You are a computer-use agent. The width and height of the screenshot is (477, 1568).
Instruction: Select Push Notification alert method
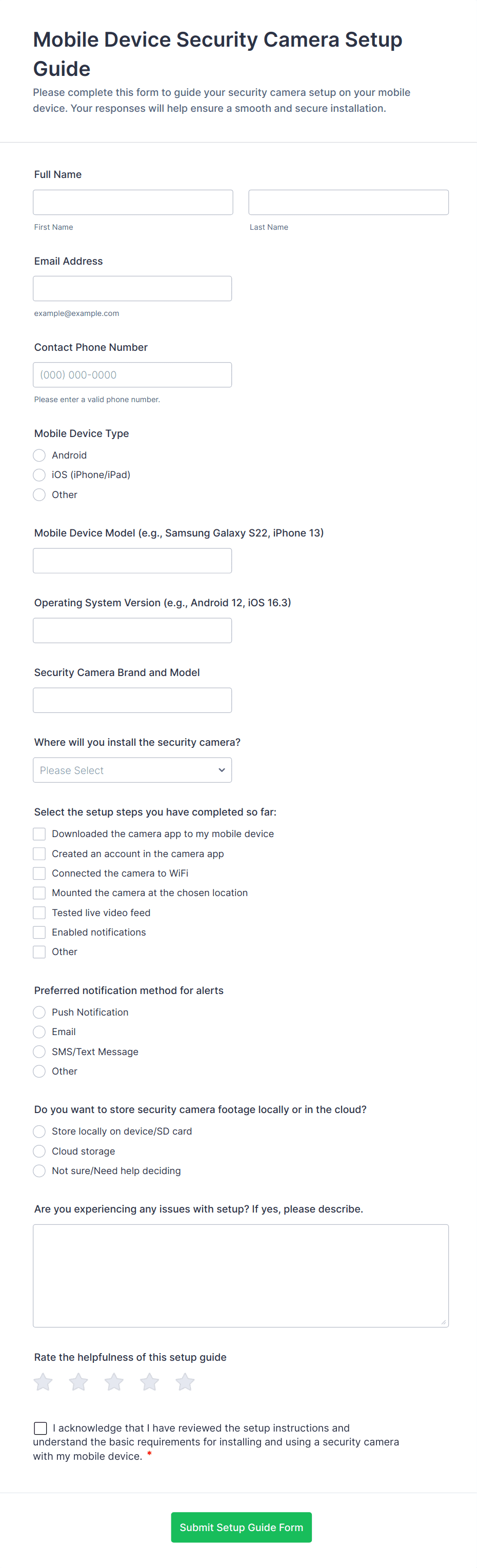[39, 1013]
